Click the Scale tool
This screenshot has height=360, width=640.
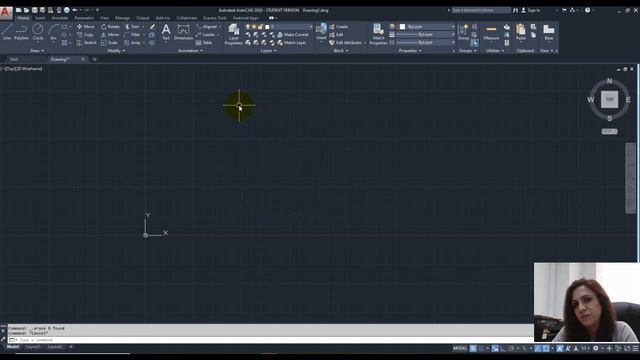coord(109,42)
